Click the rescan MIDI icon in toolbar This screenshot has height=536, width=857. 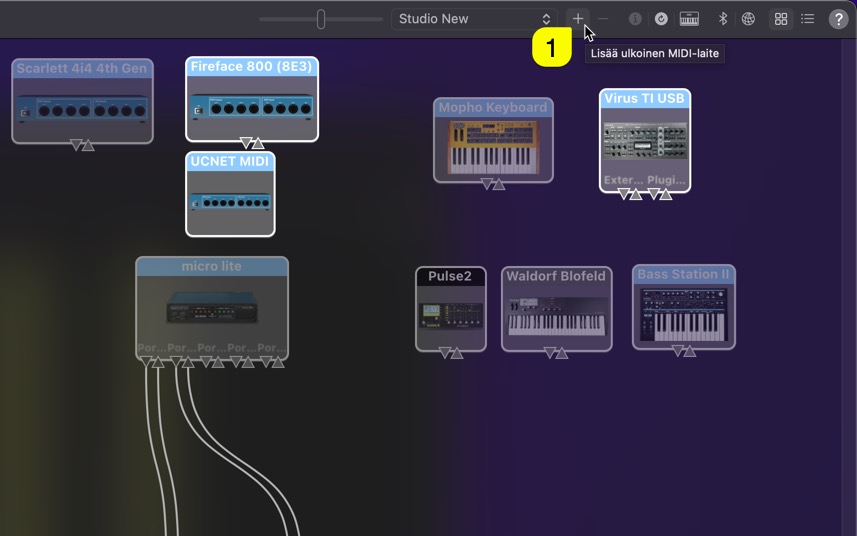[661, 19]
